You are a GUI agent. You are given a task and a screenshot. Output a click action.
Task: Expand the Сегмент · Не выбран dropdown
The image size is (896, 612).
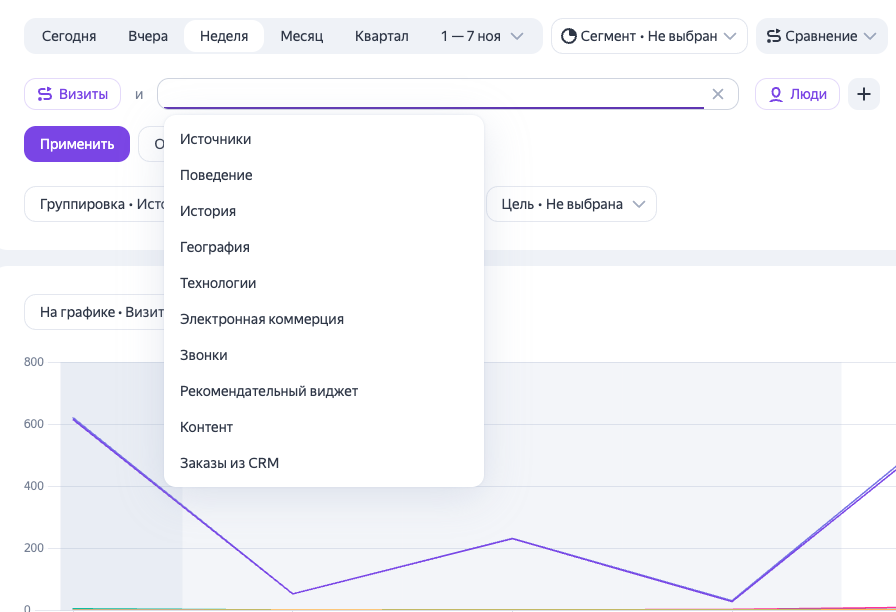coord(649,36)
